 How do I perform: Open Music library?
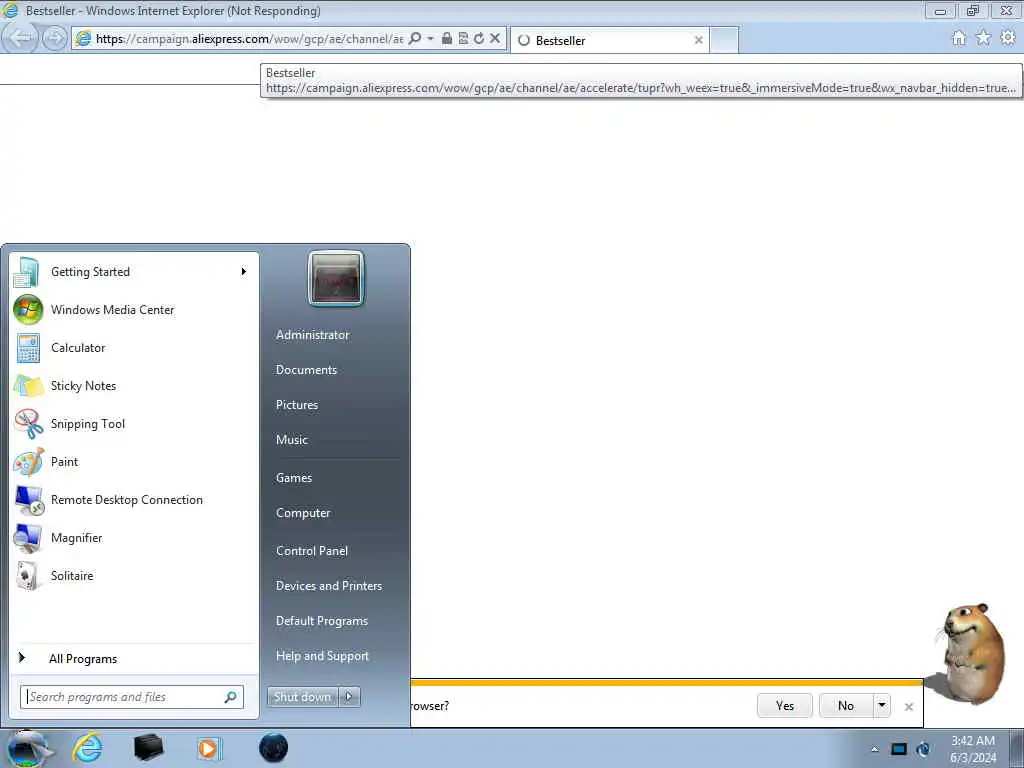pos(291,440)
